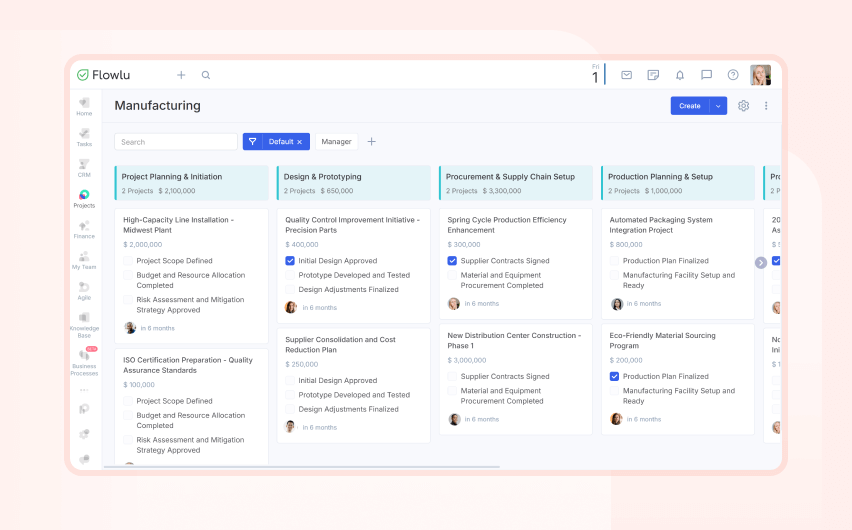
Task: Click the blue Create button
Action: point(689,106)
